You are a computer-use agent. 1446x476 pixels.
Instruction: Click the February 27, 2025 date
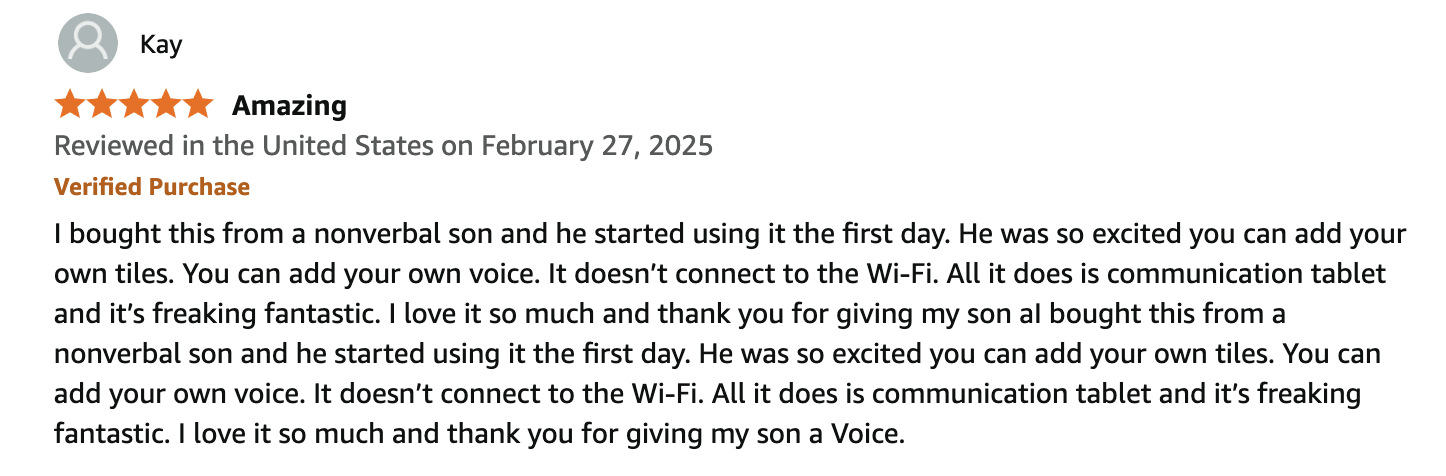pos(597,146)
